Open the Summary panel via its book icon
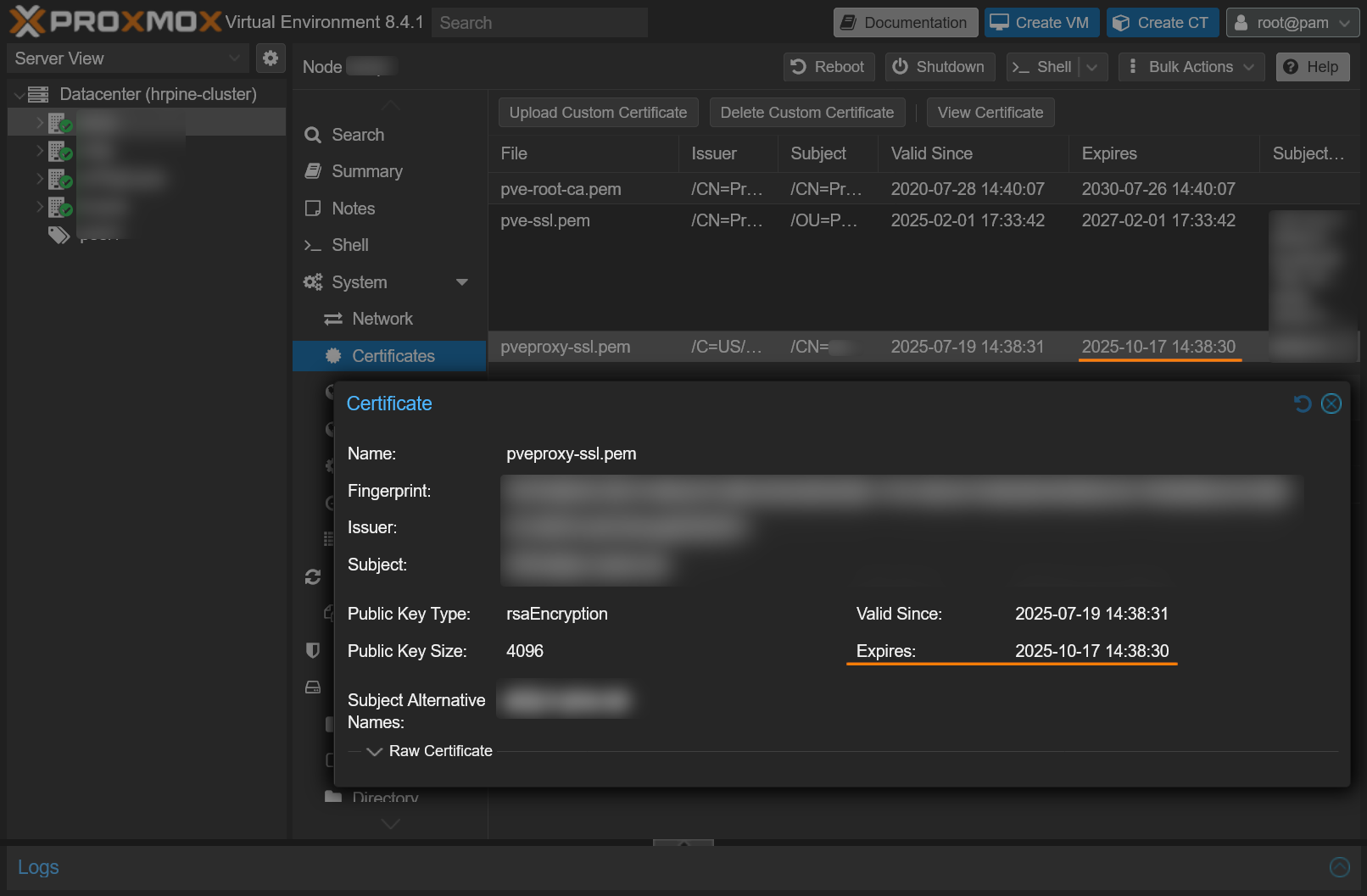The height and width of the screenshot is (896, 1367). (314, 171)
